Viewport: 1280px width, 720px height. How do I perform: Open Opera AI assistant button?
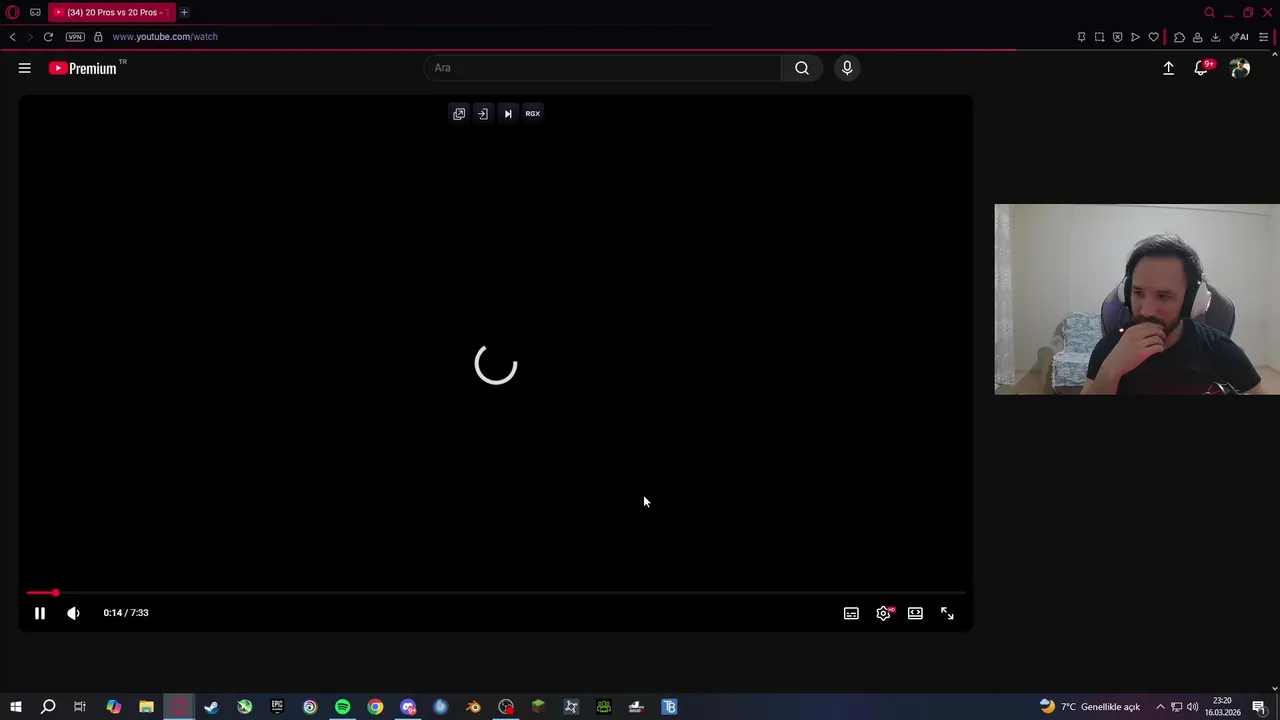coord(1240,37)
